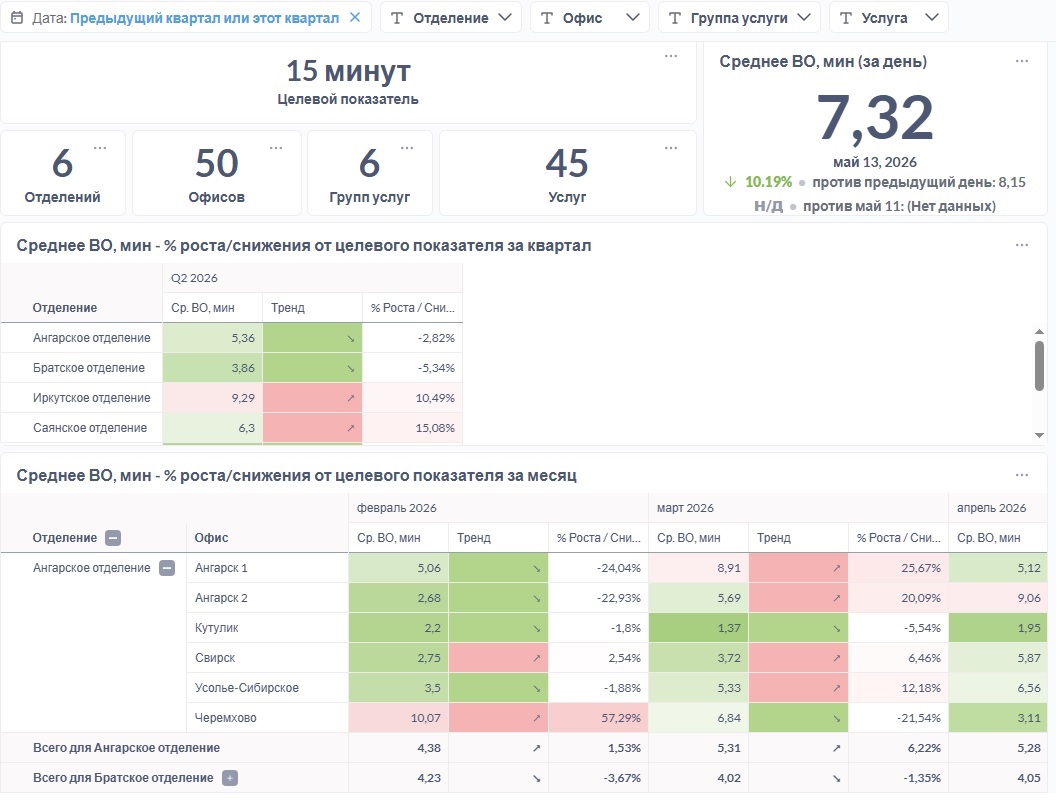Click the date filter value Предыдущий квартал или этот квартал
The height and width of the screenshot is (801, 1064).
point(204,18)
